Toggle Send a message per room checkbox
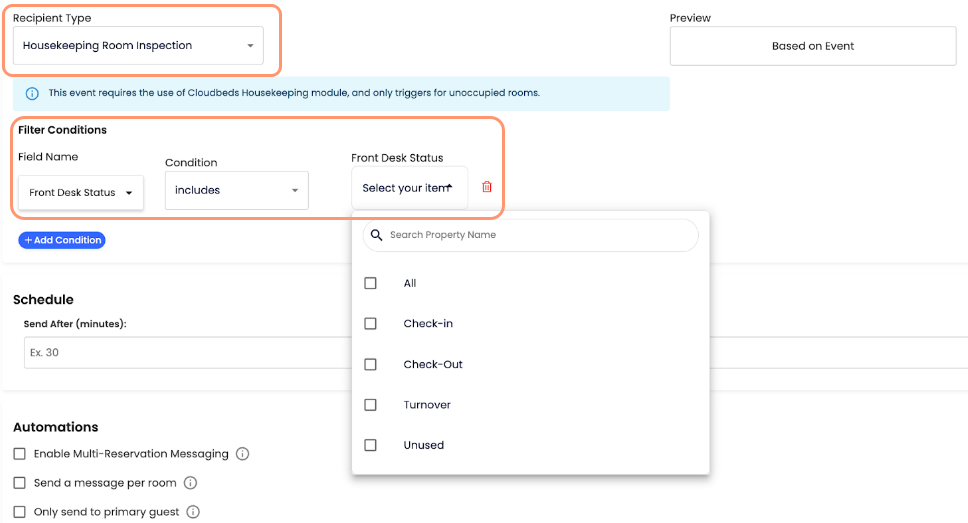Image resolution: width=968 pixels, height=523 pixels. (x=19, y=483)
